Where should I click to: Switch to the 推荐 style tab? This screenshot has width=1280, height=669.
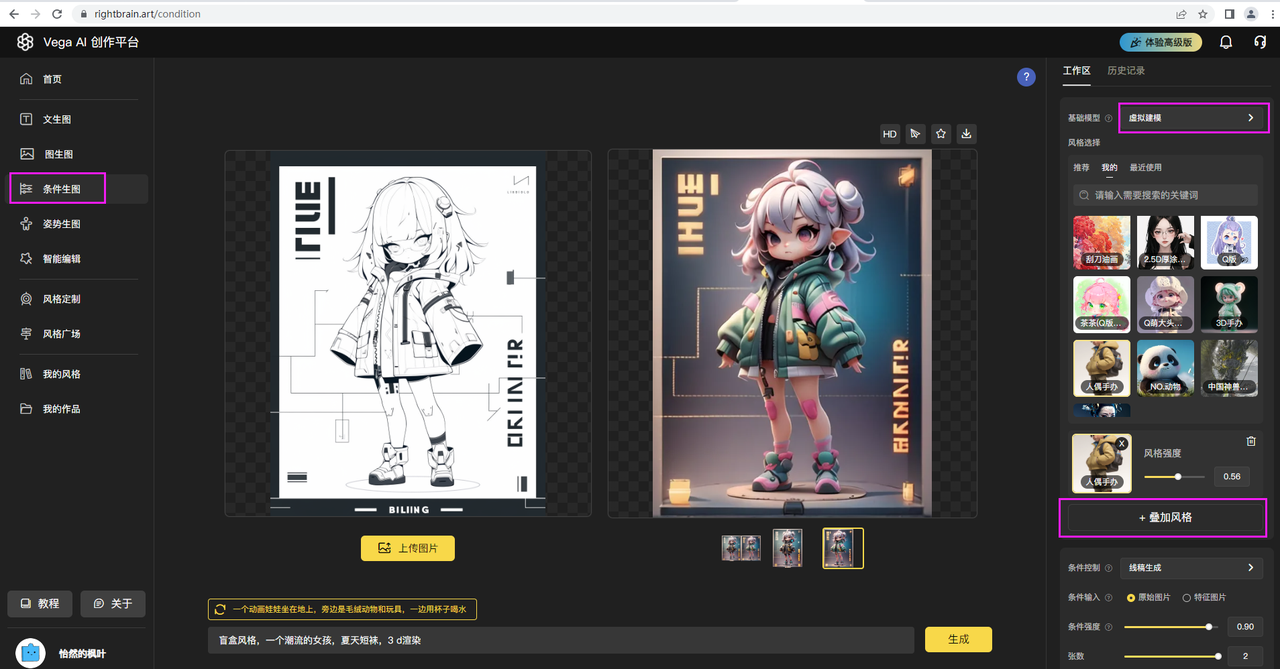(1082, 167)
